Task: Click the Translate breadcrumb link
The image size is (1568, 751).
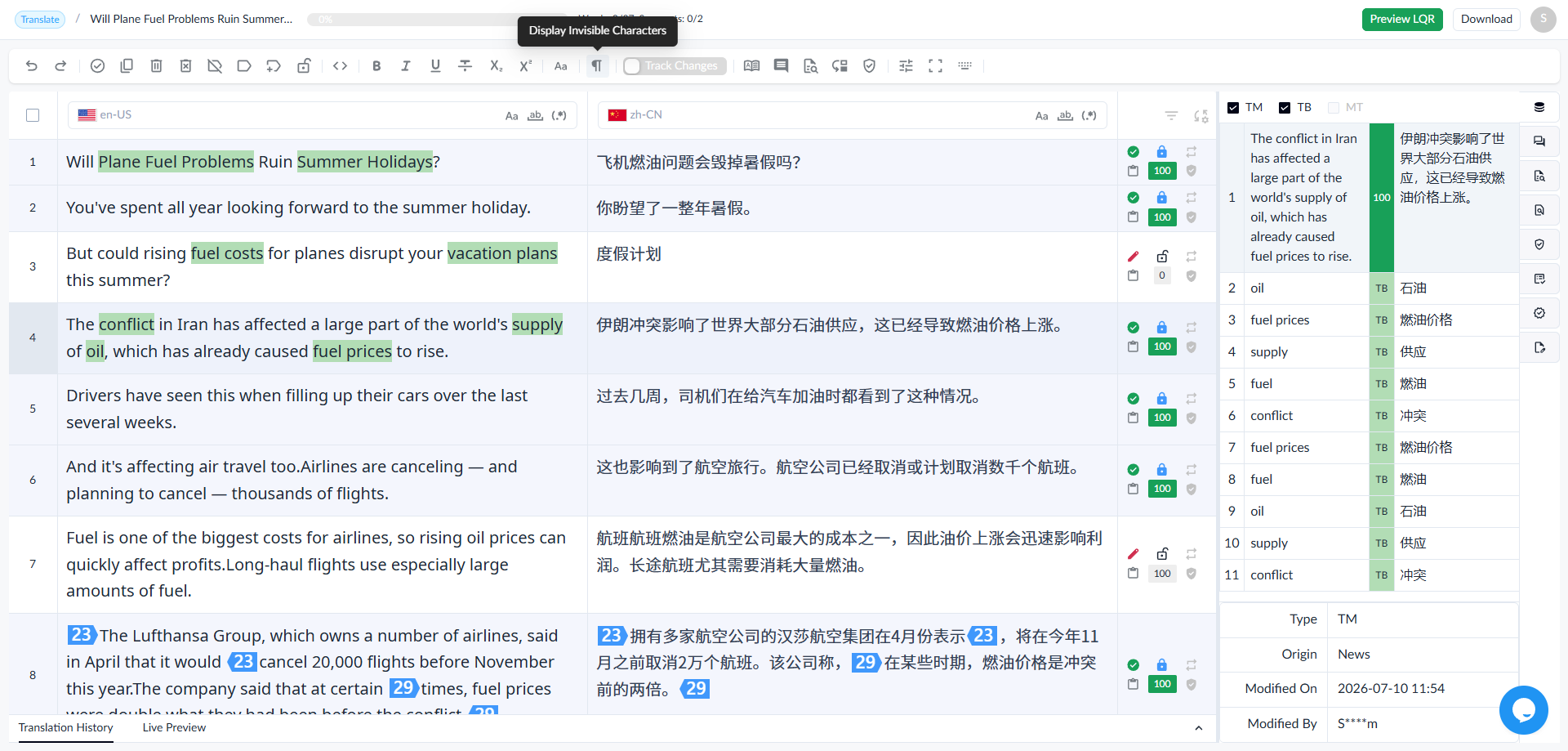Action: 40,20
